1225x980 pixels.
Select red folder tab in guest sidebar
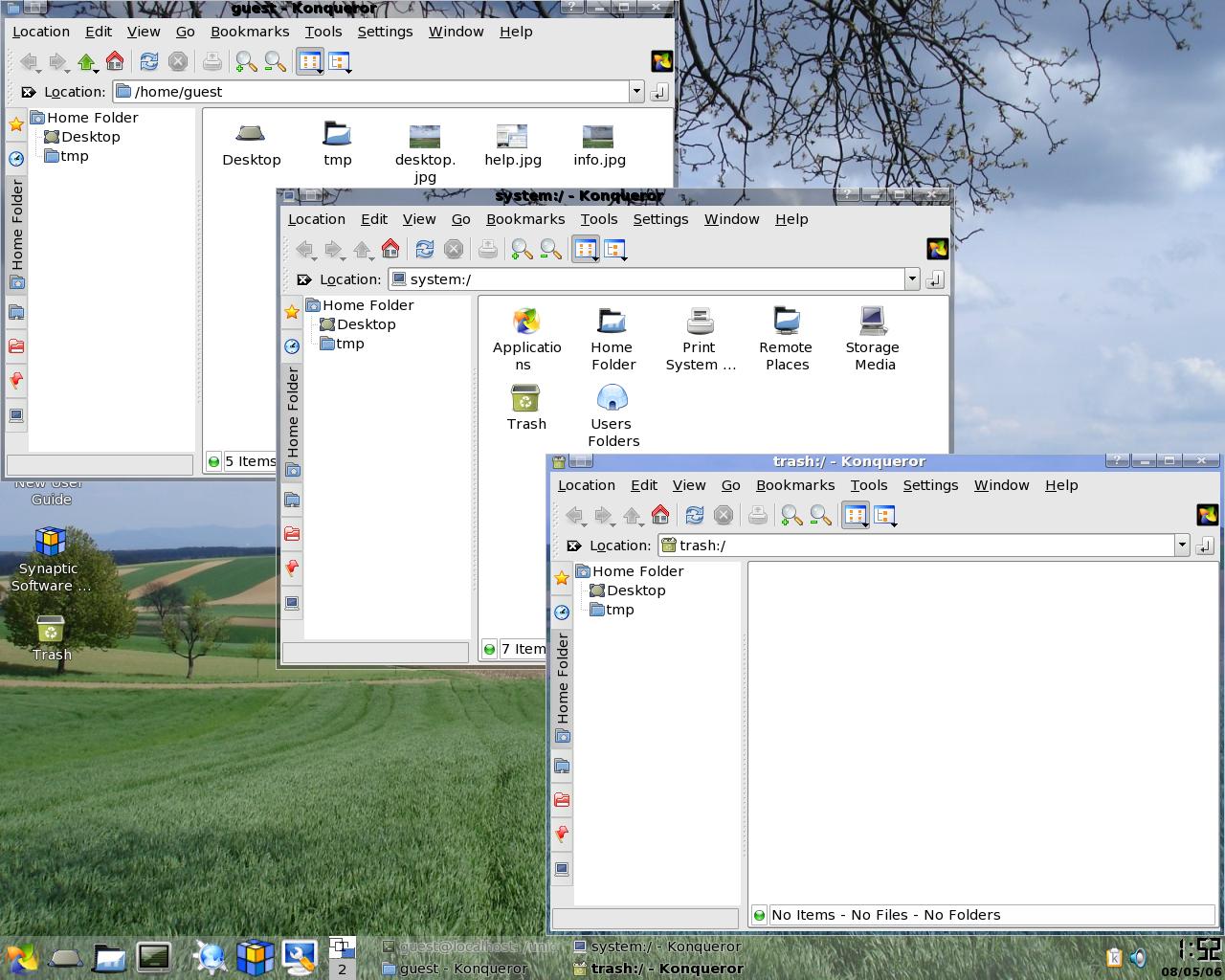16,346
